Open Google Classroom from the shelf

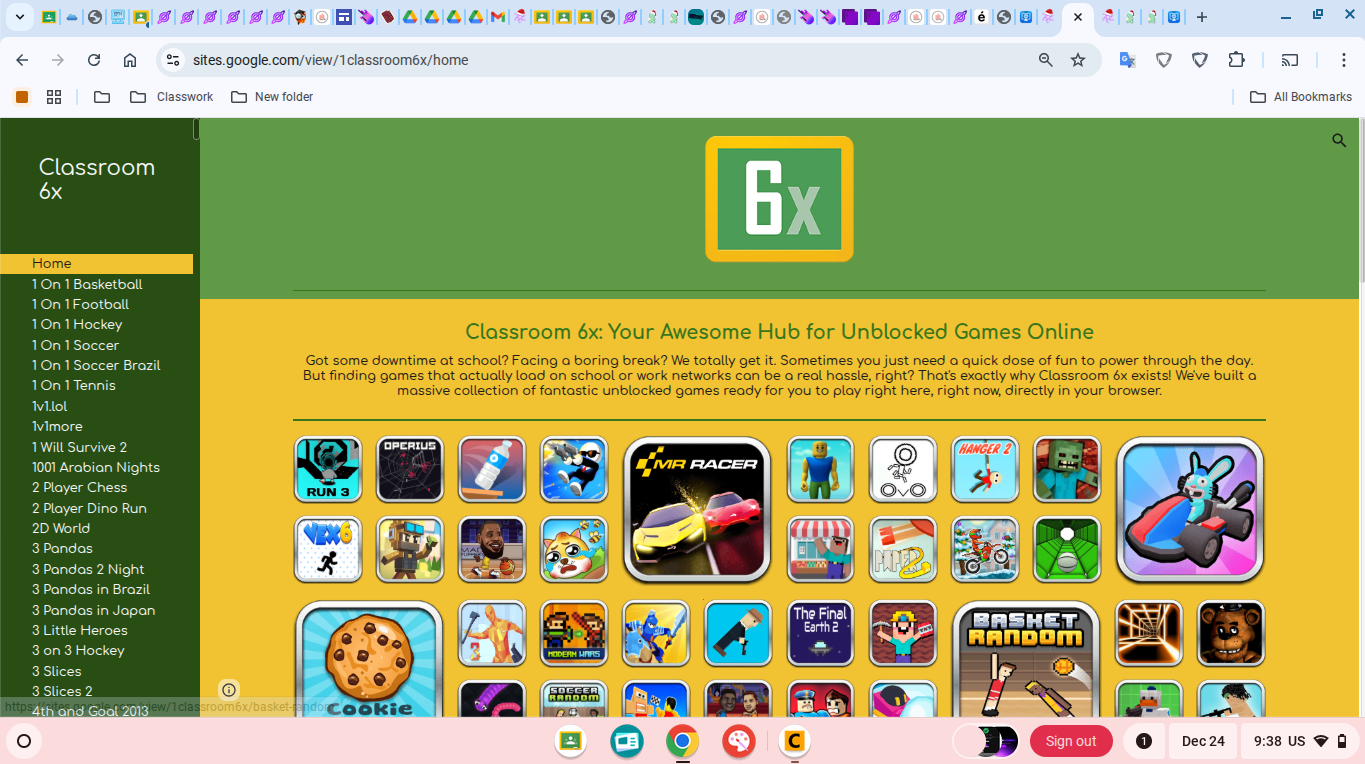coord(571,741)
